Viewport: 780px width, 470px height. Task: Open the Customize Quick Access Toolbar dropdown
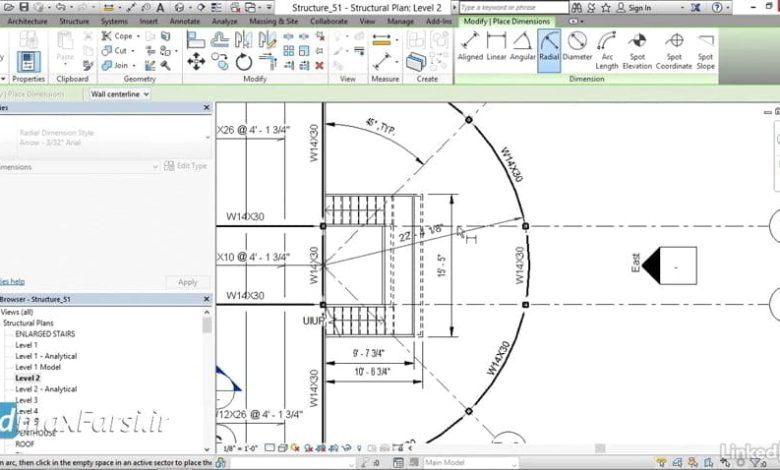(x=269, y=7)
